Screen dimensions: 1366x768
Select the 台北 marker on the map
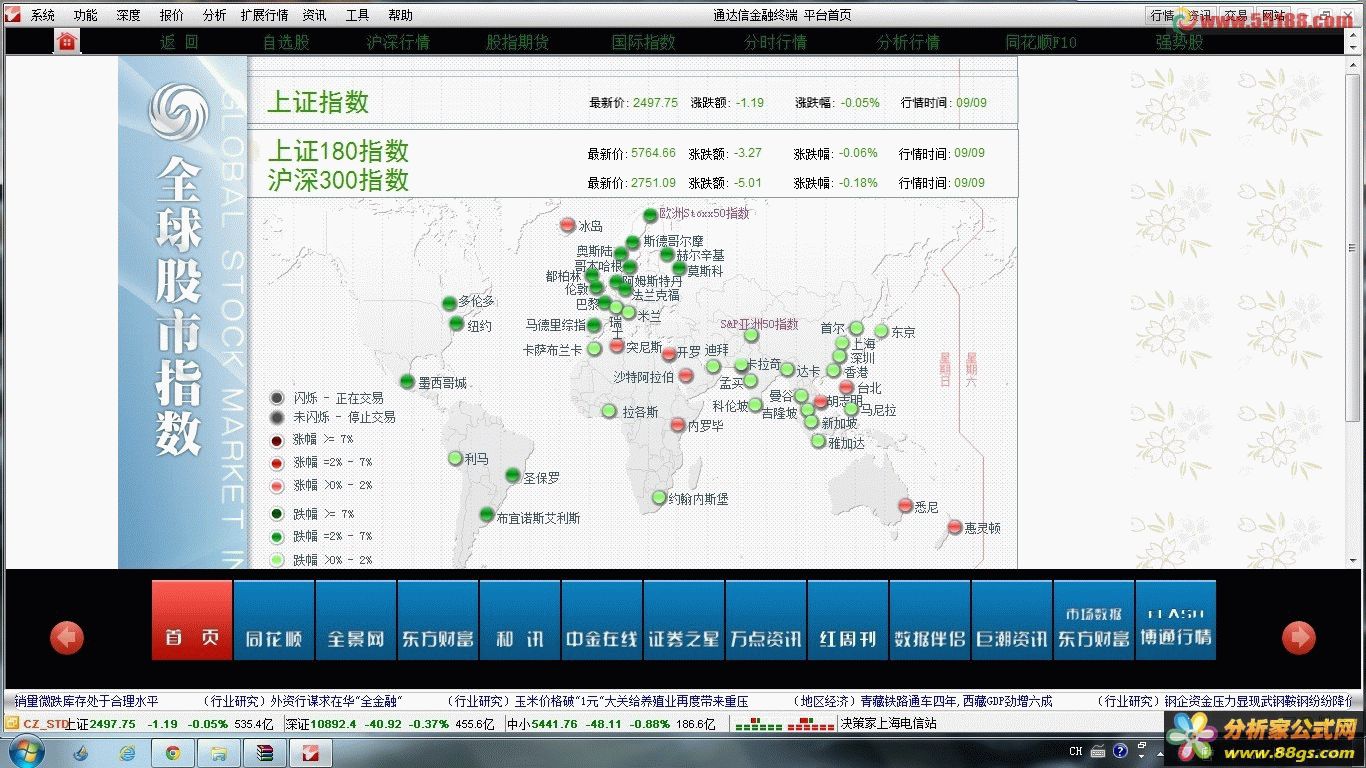(x=847, y=387)
